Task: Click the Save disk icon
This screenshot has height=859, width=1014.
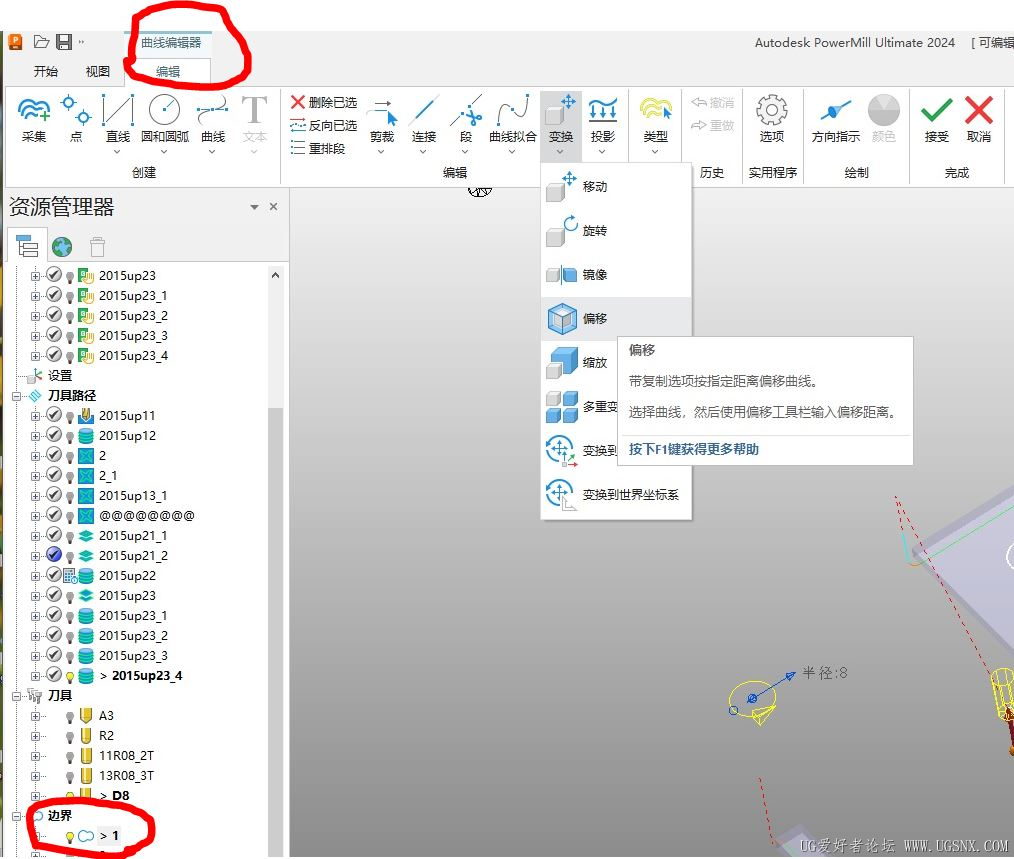Action: click(64, 43)
